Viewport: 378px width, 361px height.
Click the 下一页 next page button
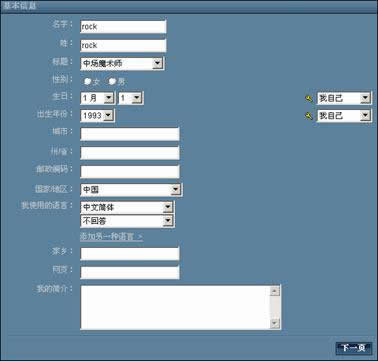(353, 348)
